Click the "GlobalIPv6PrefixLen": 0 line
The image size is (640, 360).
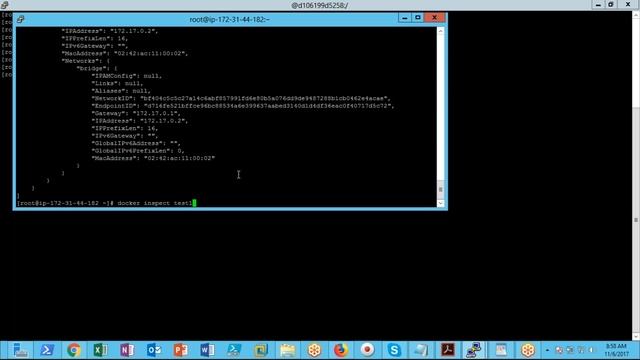[138, 151]
